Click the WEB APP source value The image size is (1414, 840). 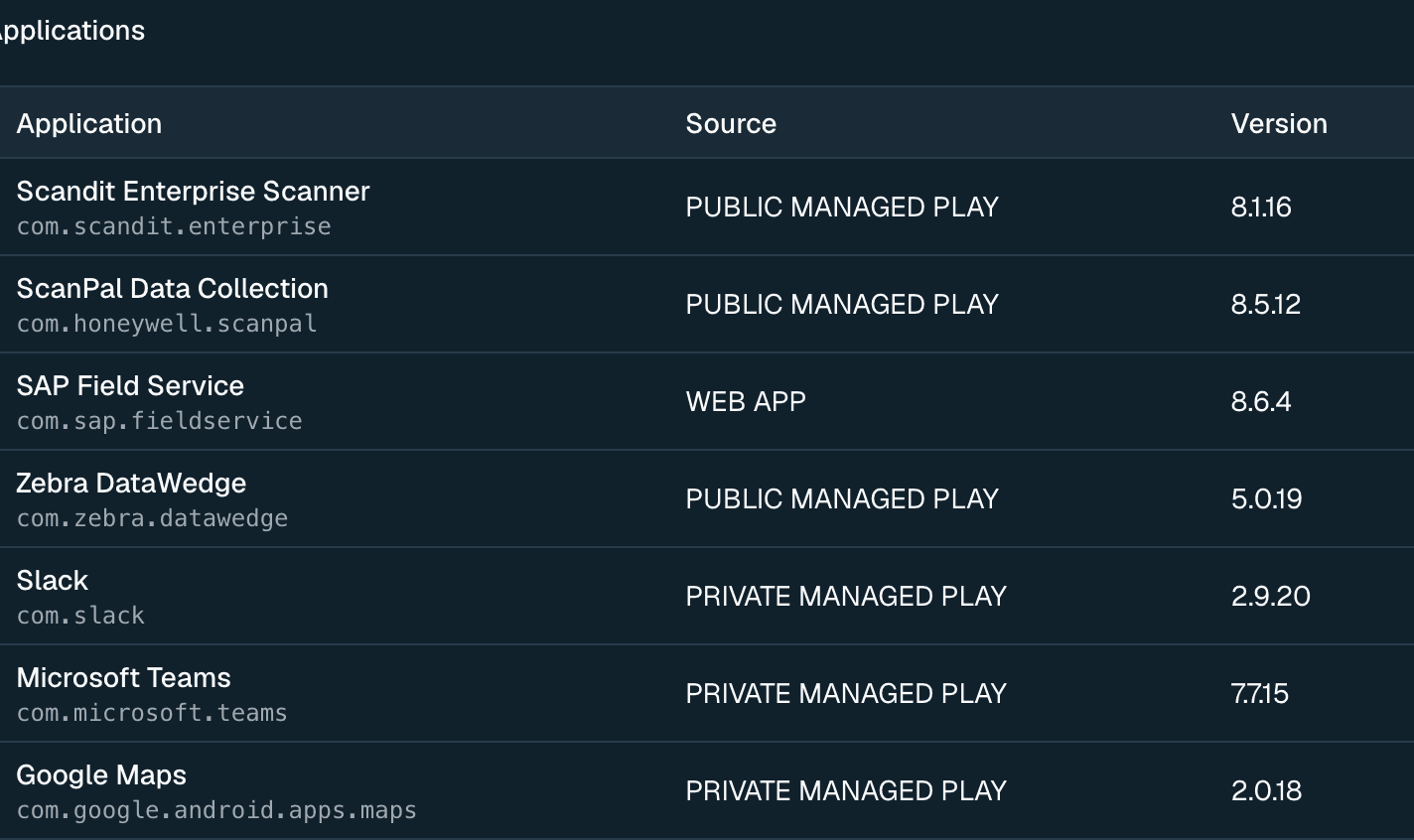[746, 401]
